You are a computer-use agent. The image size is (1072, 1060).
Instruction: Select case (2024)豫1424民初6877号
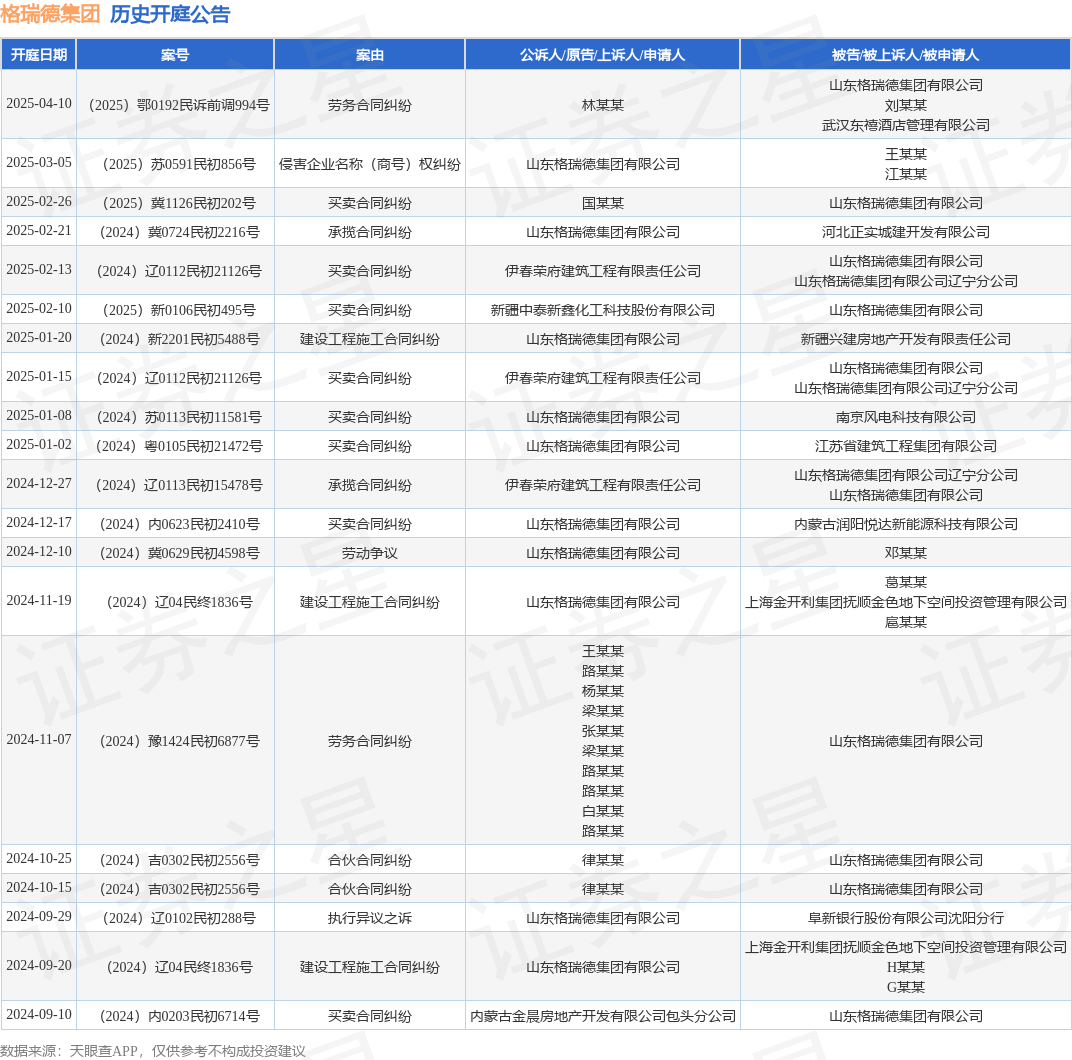tap(179, 741)
